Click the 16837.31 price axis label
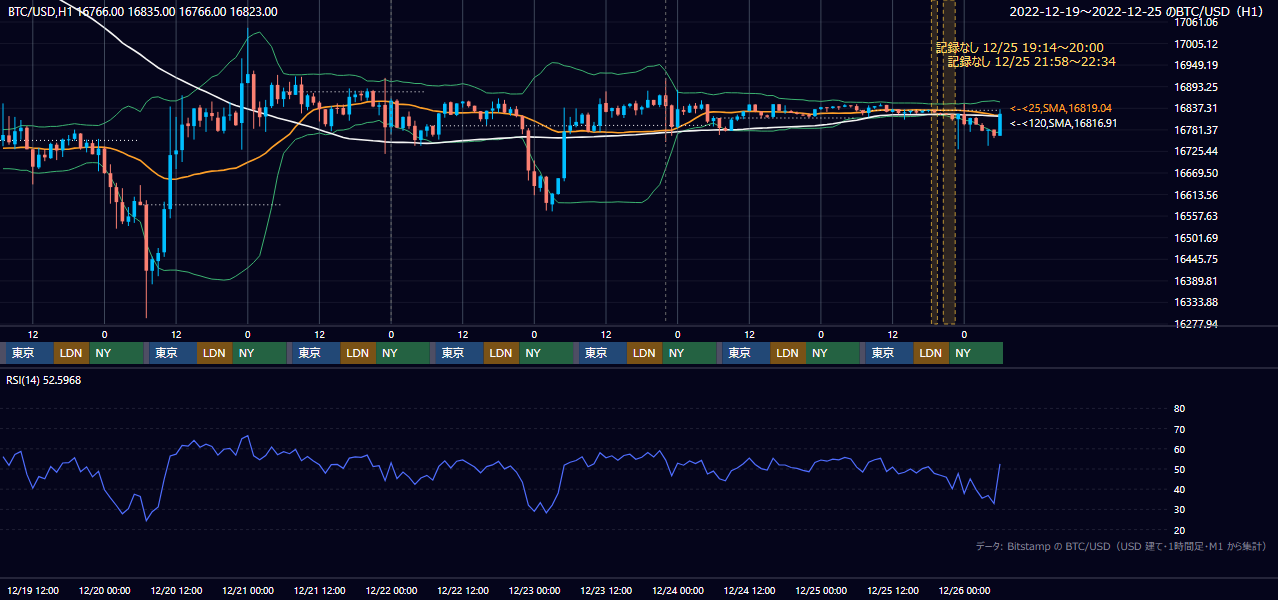The image size is (1278, 600). click(1195, 108)
